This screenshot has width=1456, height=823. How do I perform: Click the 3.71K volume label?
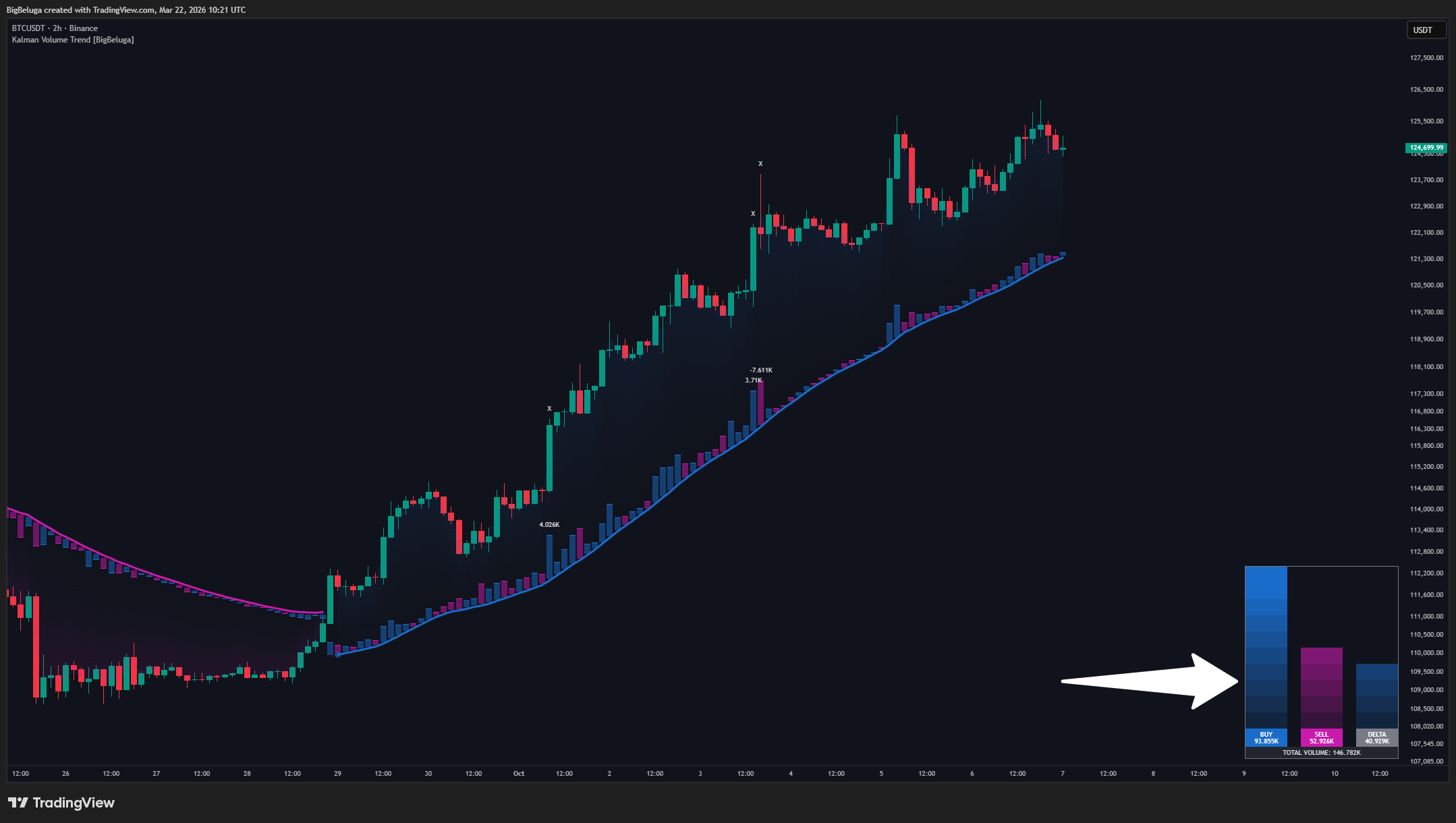tap(753, 380)
